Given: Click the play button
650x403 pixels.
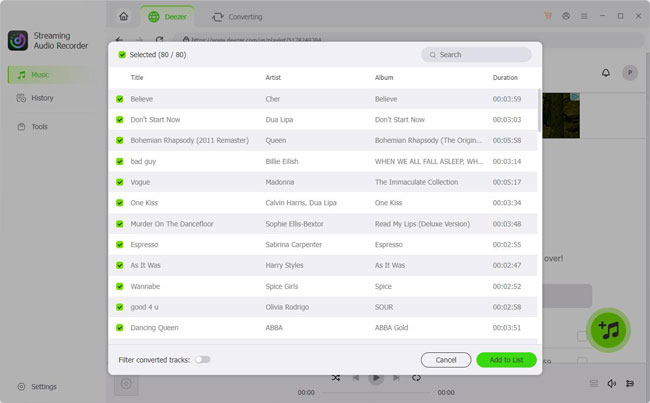Looking at the screenshot, I should 376,378.
